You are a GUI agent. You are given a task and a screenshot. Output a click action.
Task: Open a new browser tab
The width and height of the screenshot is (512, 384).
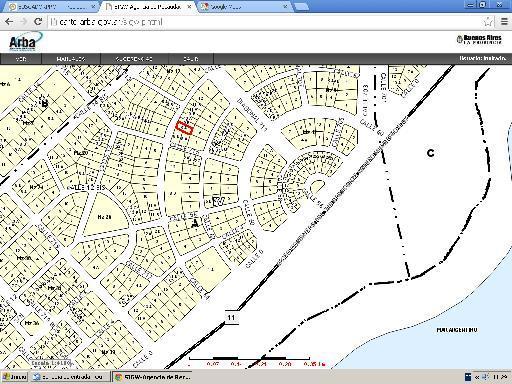[x=302, y=7]
